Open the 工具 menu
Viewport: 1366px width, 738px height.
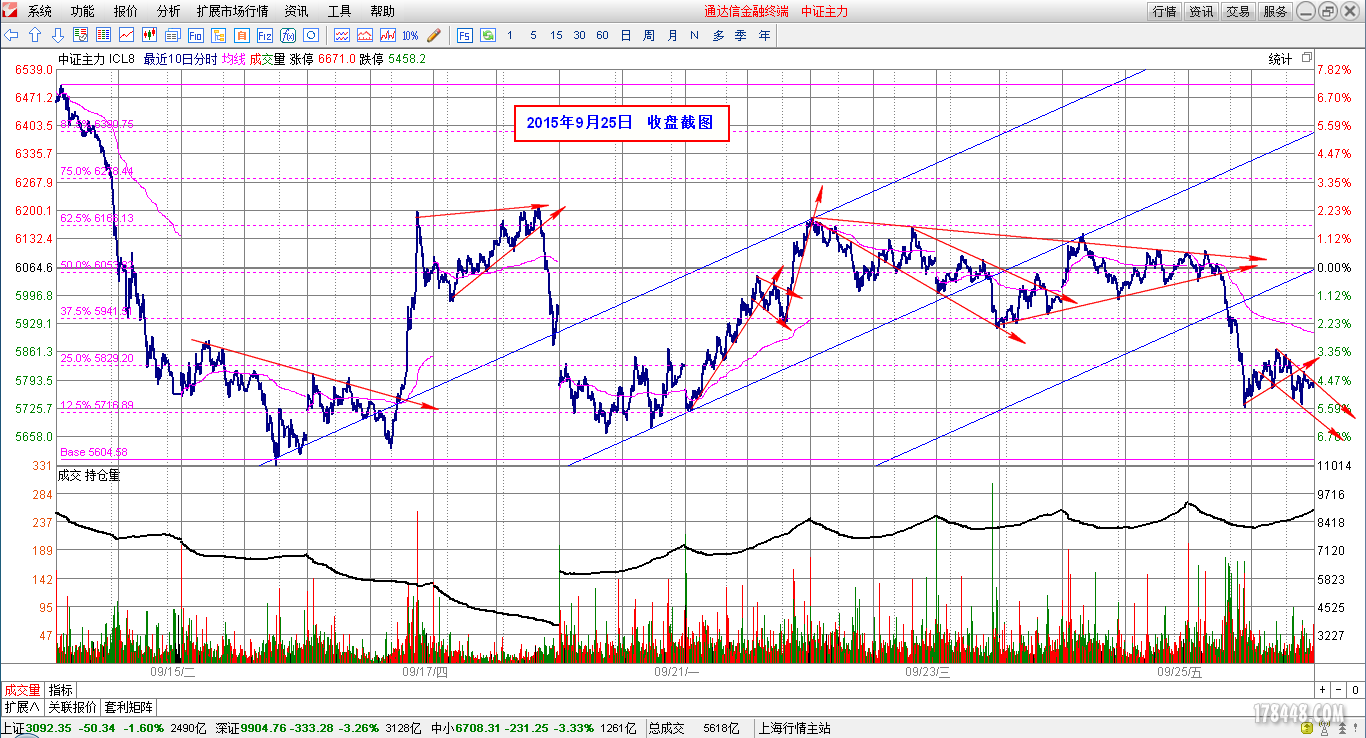coord(340,11)
